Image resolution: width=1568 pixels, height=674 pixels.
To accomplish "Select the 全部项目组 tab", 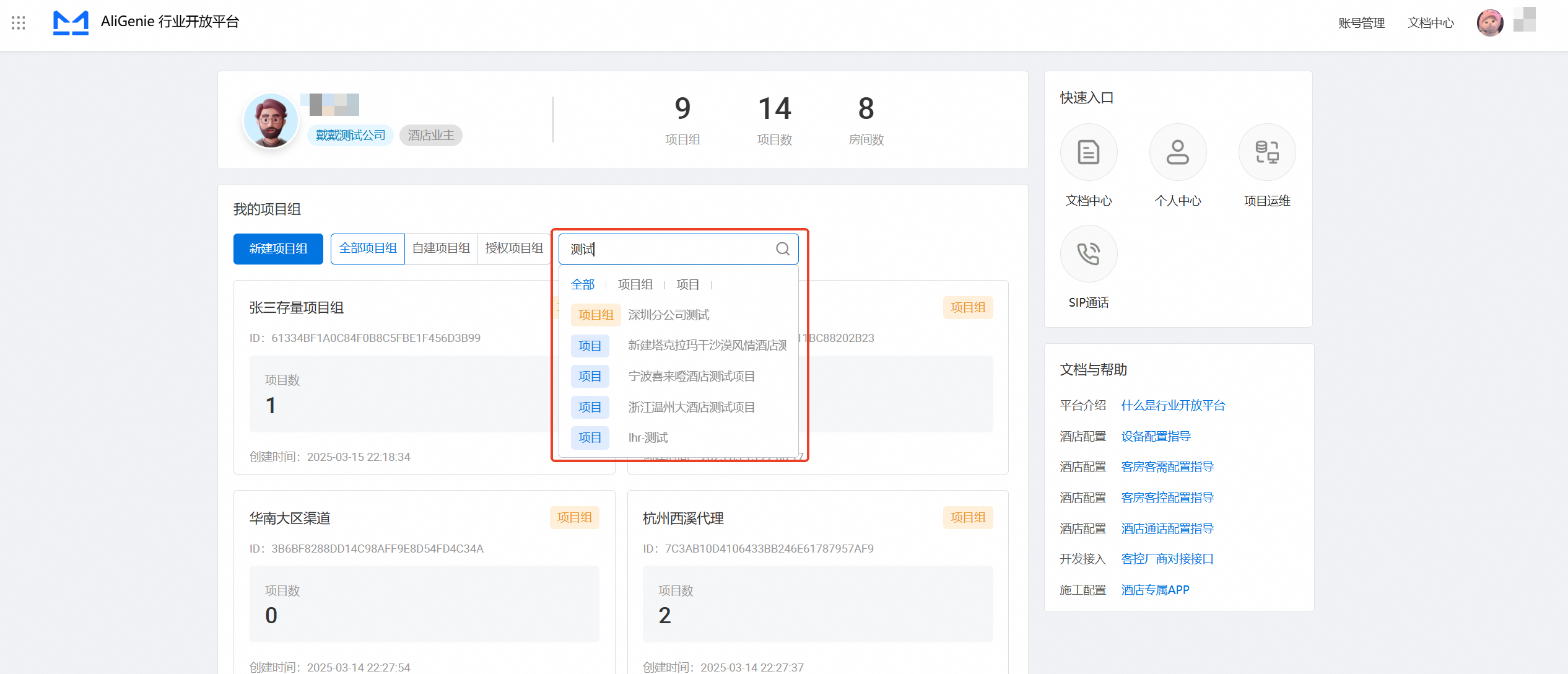I will tap(368, 249).
